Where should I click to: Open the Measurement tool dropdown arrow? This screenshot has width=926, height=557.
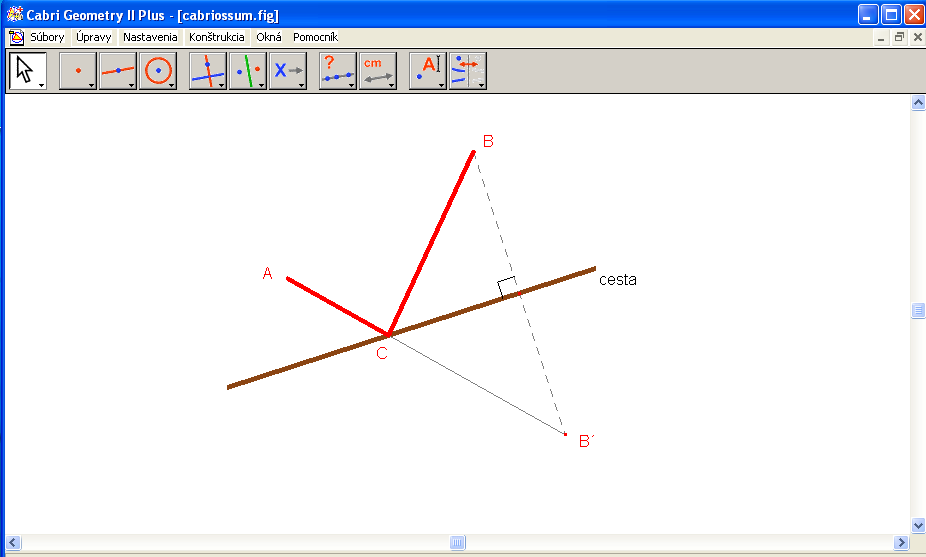pos(392,86)
